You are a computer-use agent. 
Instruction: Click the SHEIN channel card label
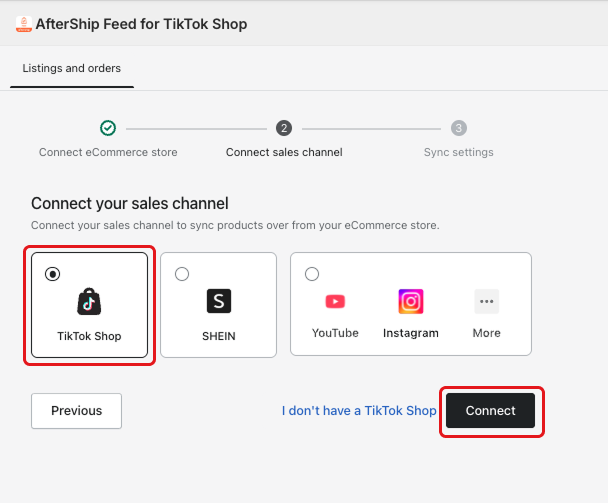pyautogui.click(x=219, y=336)
